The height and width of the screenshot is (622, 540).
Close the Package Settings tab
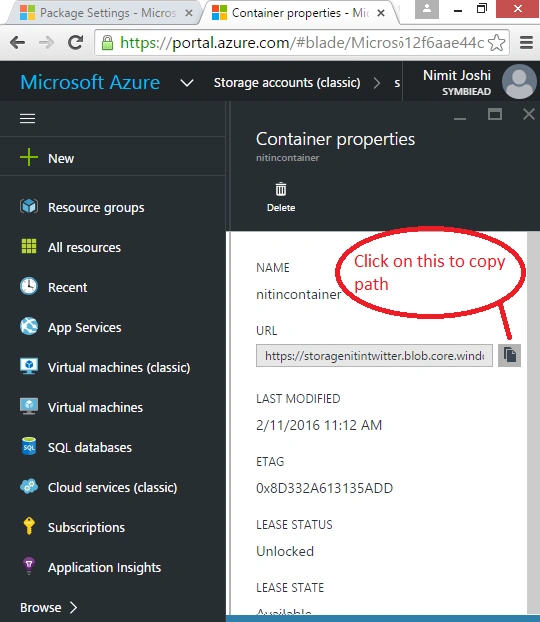pos(189,13)
